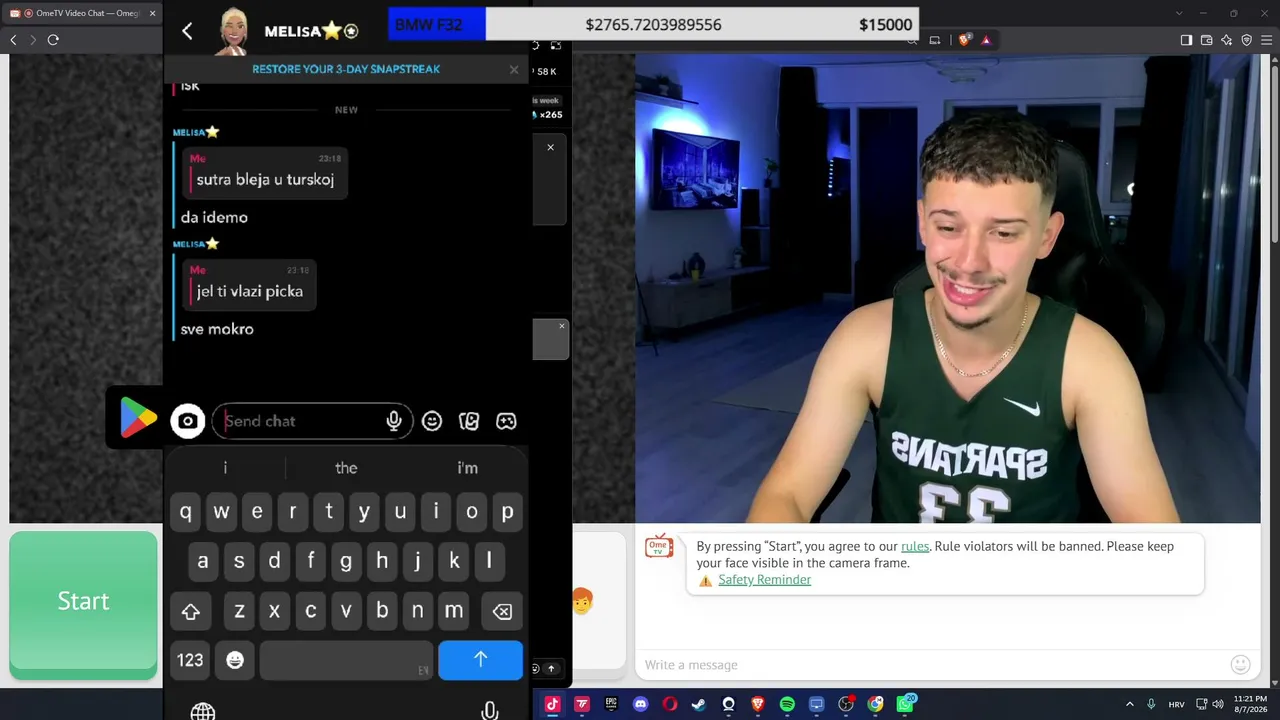Tap the keyboard space bar
Image resolution: width=1280 pixels, height=720 pixels.
coord(346,660)
